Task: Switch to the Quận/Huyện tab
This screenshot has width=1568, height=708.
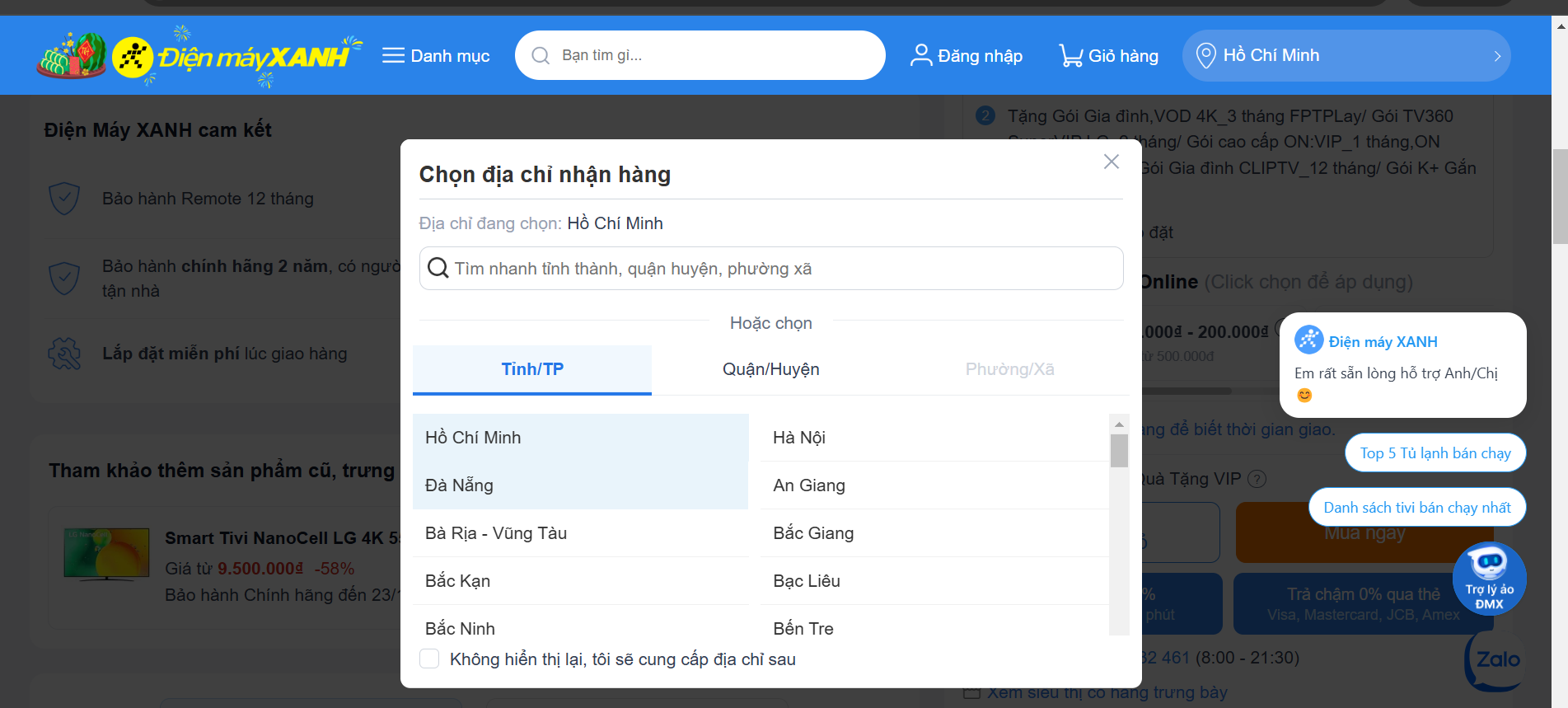Action: [x=771, y=369]
